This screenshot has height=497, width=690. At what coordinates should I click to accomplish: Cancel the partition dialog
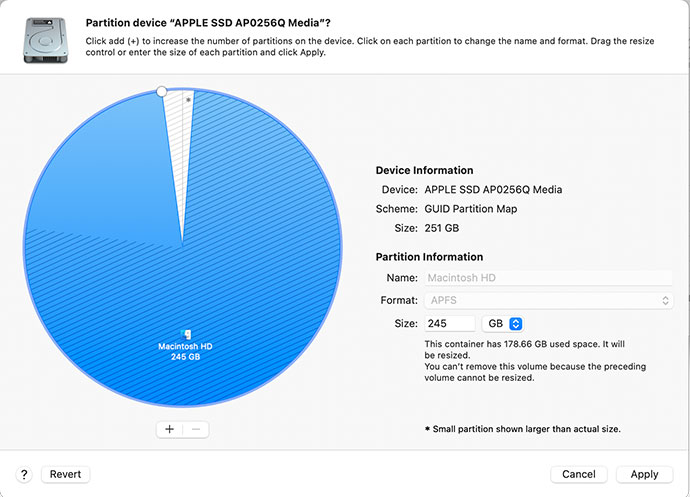(578, 474)
